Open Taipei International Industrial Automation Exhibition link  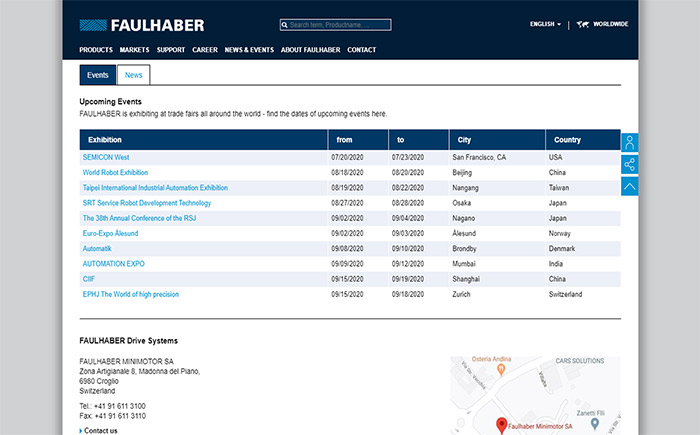[155, 188]
